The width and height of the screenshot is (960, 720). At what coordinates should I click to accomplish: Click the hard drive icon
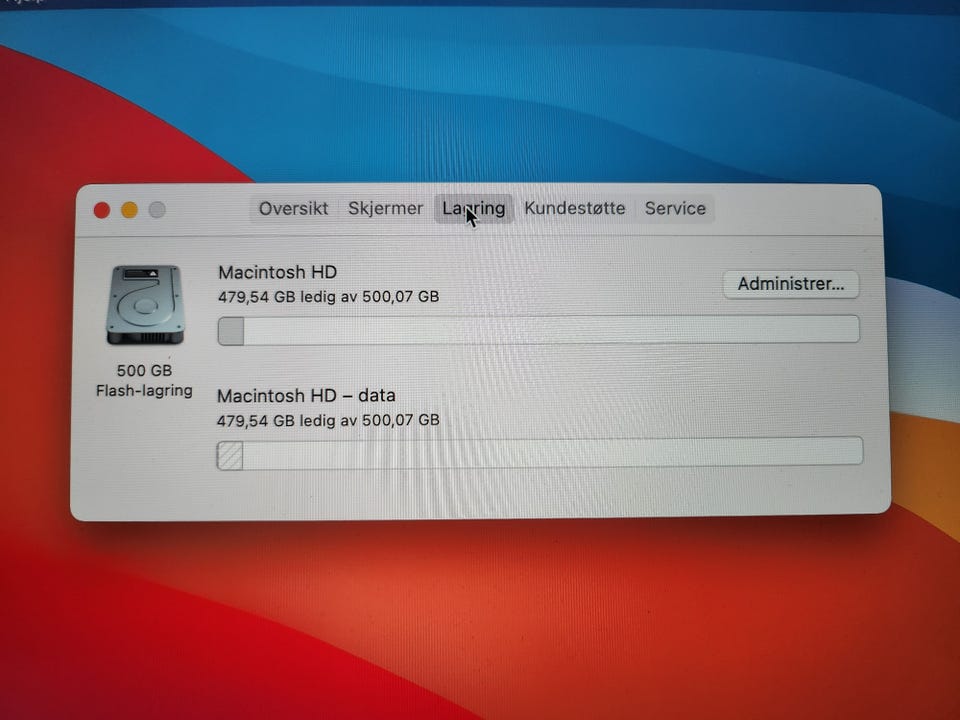point(145,304)
